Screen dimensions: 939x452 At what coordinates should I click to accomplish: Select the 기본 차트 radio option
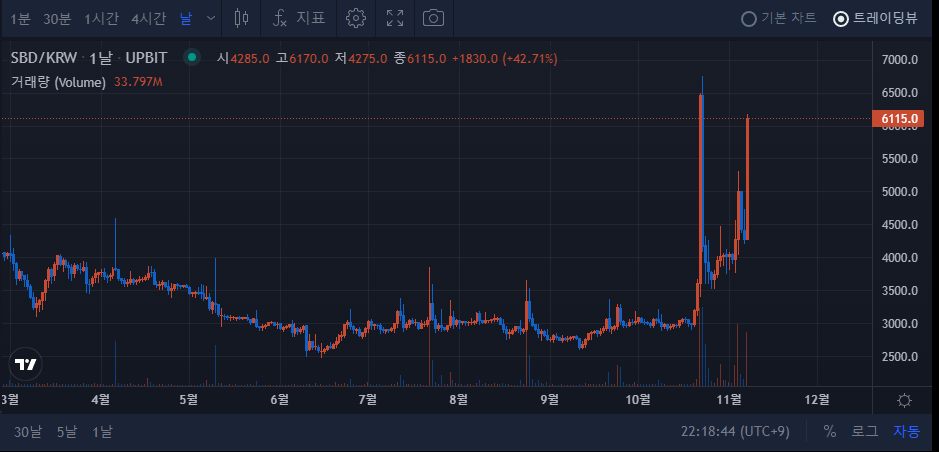coord(779,19)
